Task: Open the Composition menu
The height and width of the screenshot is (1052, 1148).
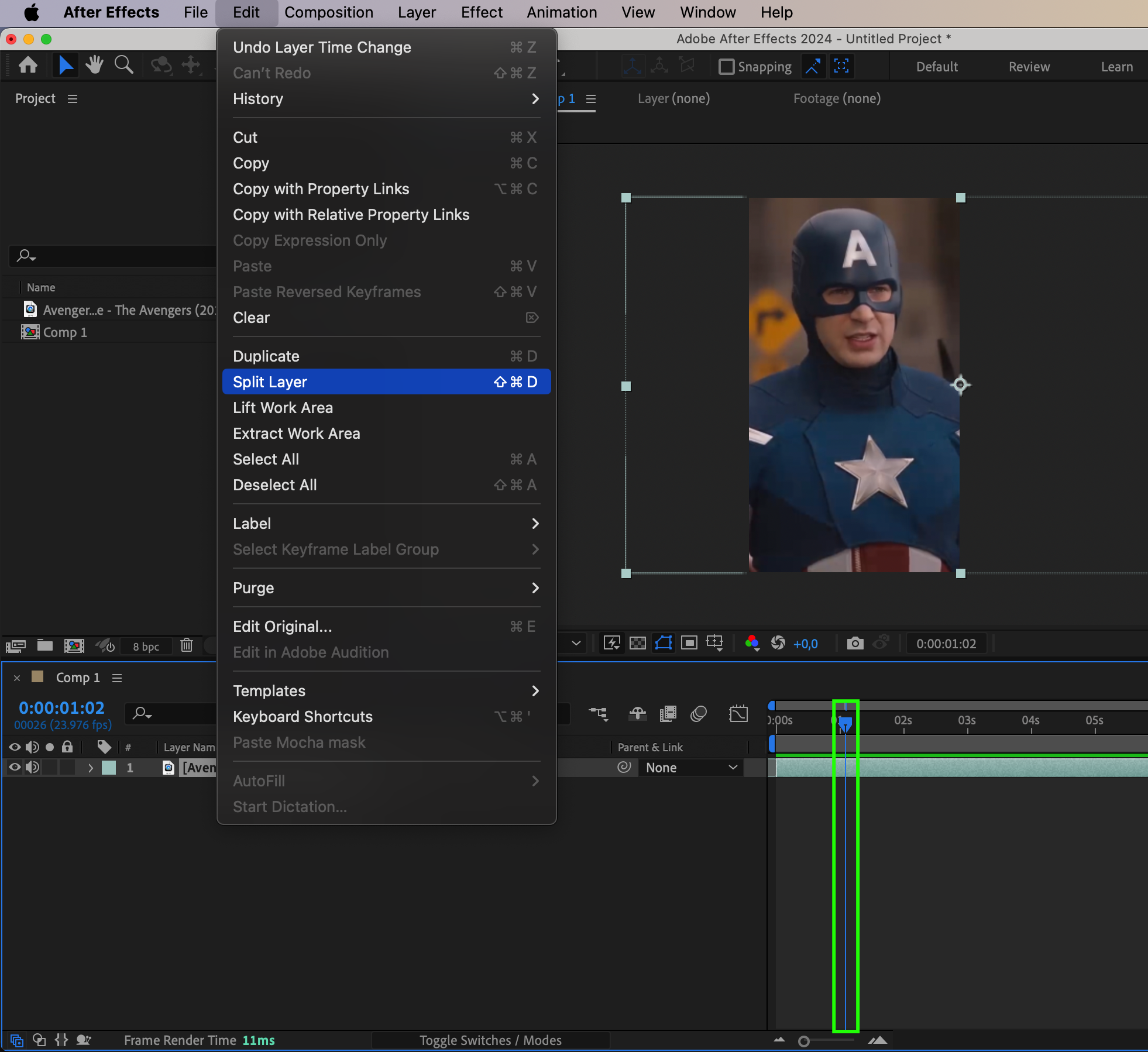Action: point(328,12)
